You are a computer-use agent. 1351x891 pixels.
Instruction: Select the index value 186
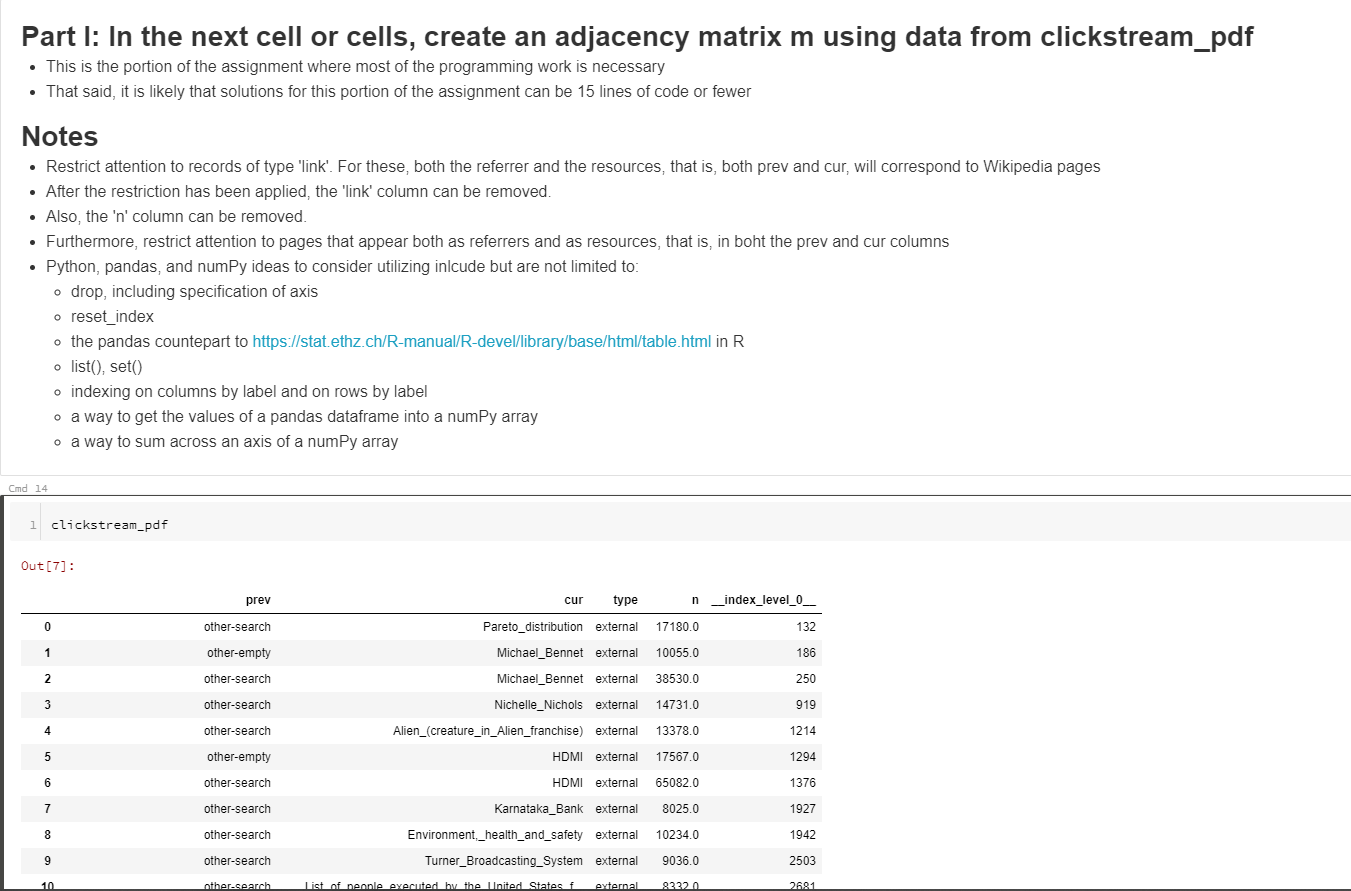(x=806, y=653)
